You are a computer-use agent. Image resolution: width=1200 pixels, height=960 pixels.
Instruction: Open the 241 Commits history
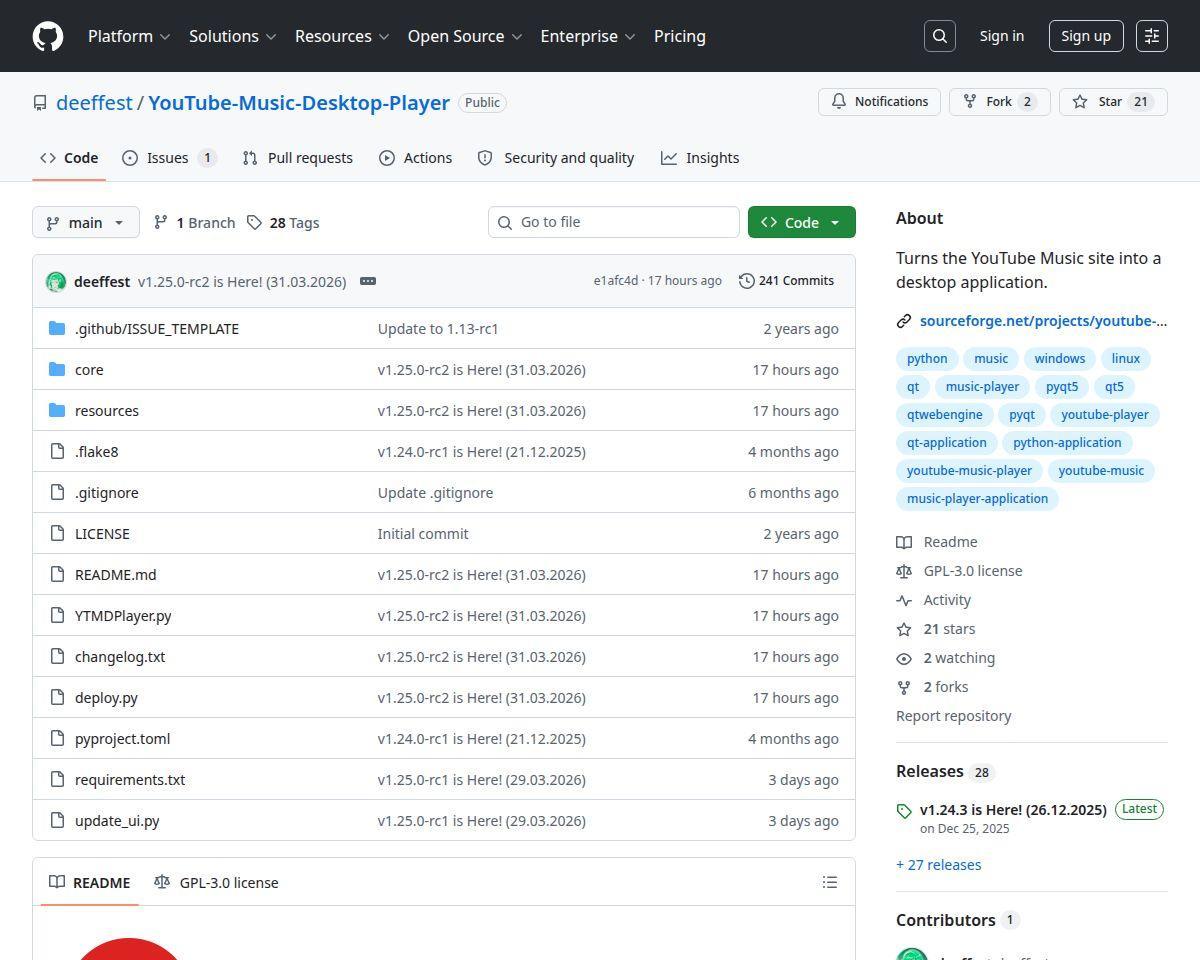(786, 281)
